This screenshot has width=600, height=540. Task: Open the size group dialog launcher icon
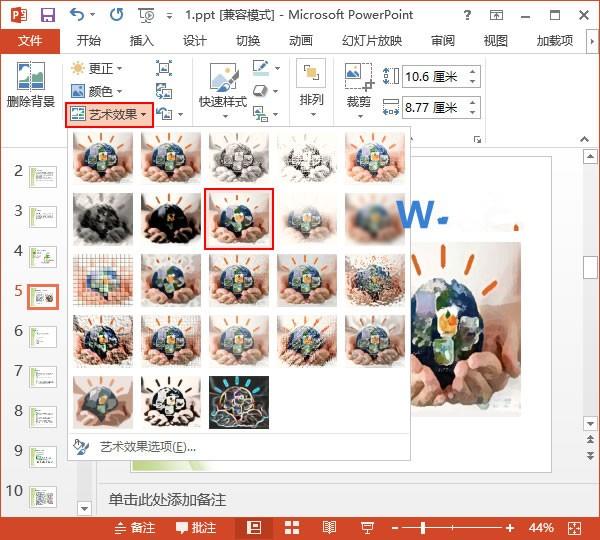pyautogui.click(x=477, y=140)
